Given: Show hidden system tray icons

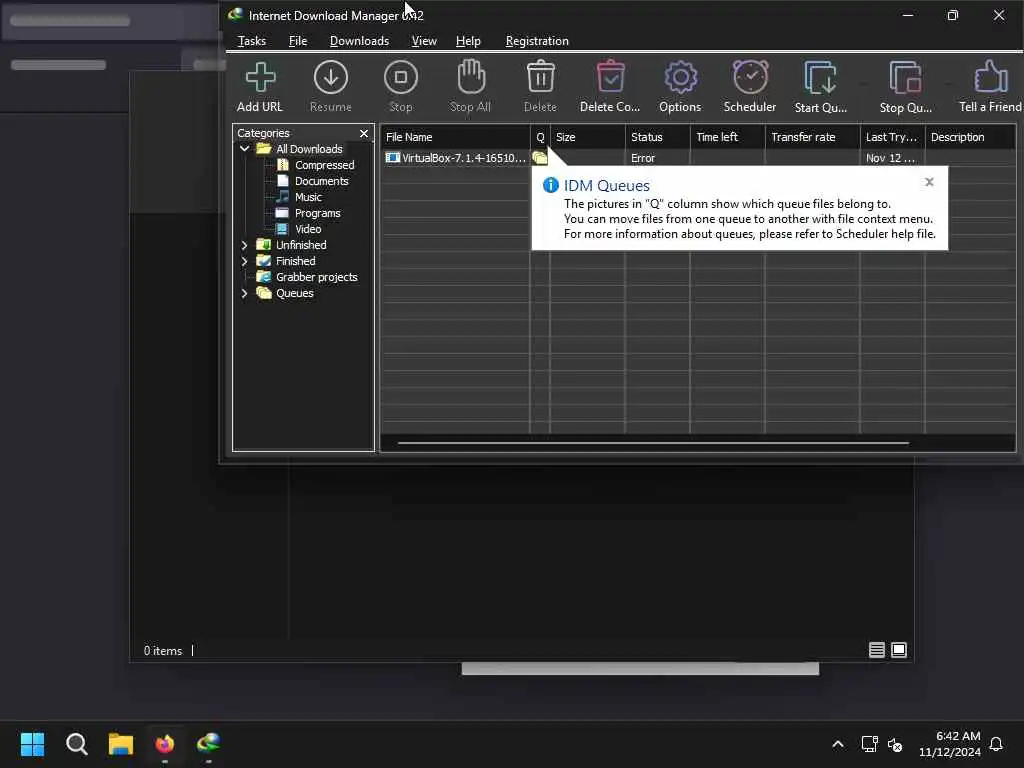Looking at the screenshot, I should (x=838, y=744).
